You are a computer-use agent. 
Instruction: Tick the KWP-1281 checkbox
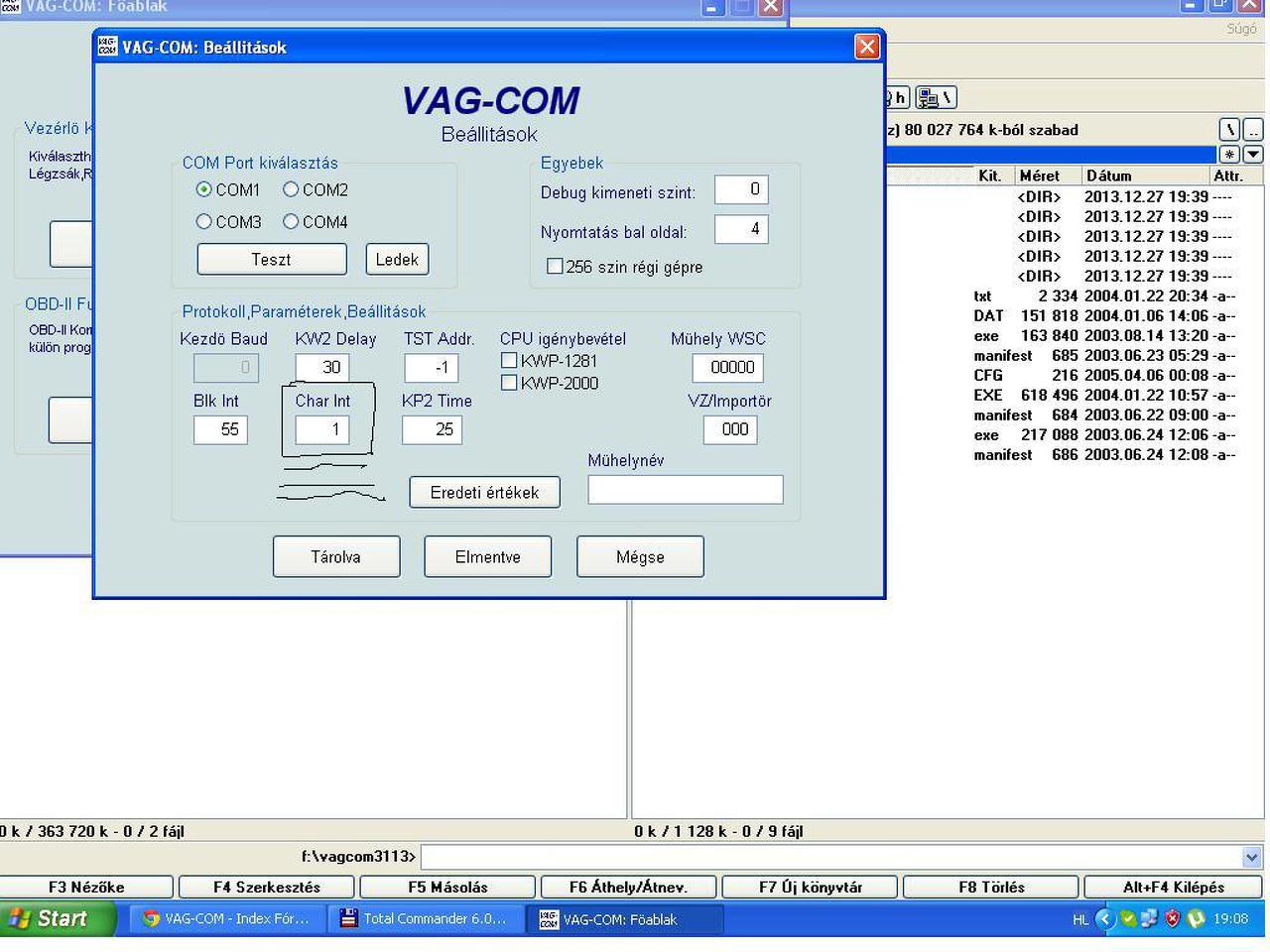(x=509, y=360)
